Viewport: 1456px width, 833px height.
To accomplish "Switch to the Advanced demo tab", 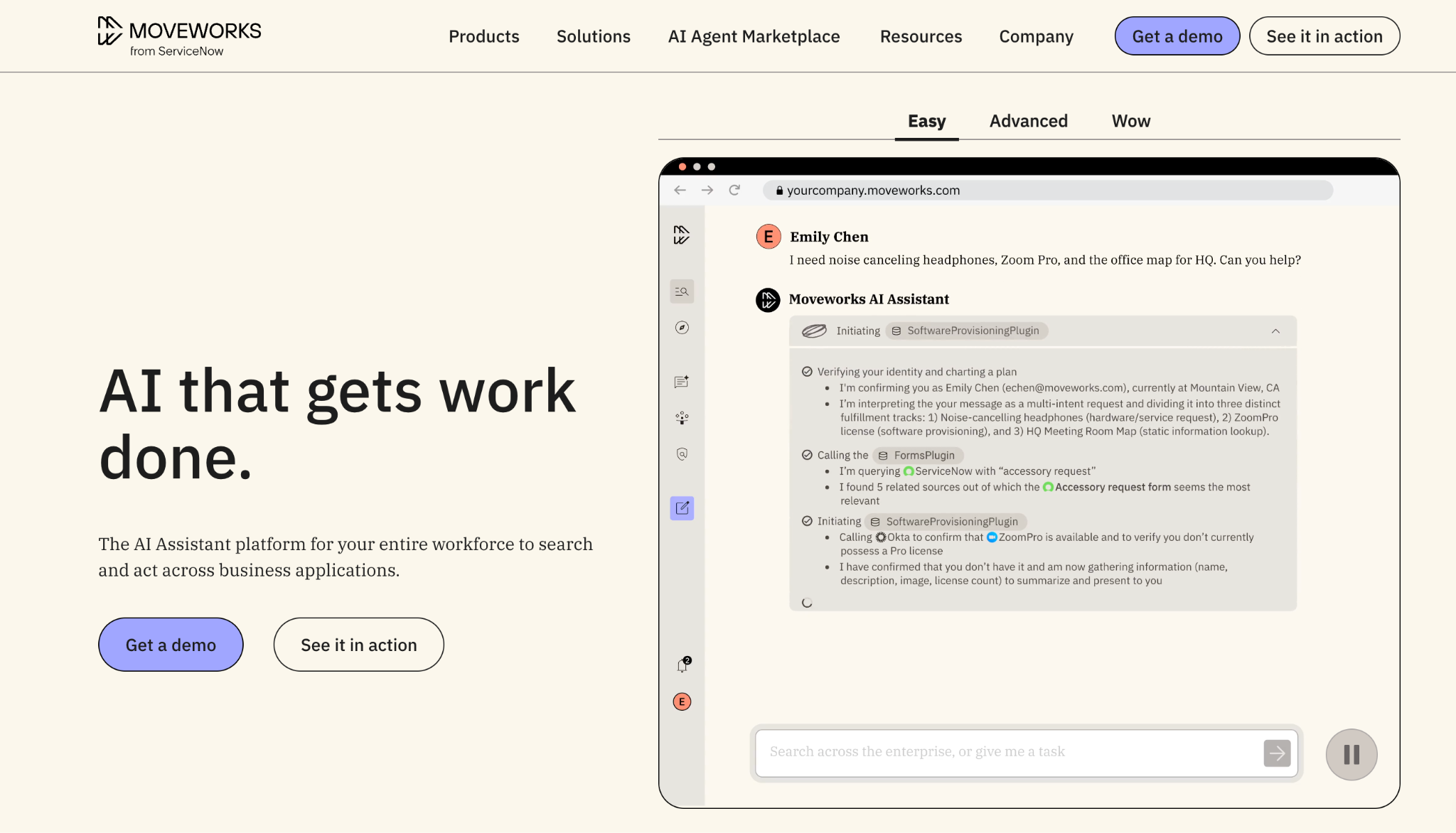I will (x=1029, y=121).
